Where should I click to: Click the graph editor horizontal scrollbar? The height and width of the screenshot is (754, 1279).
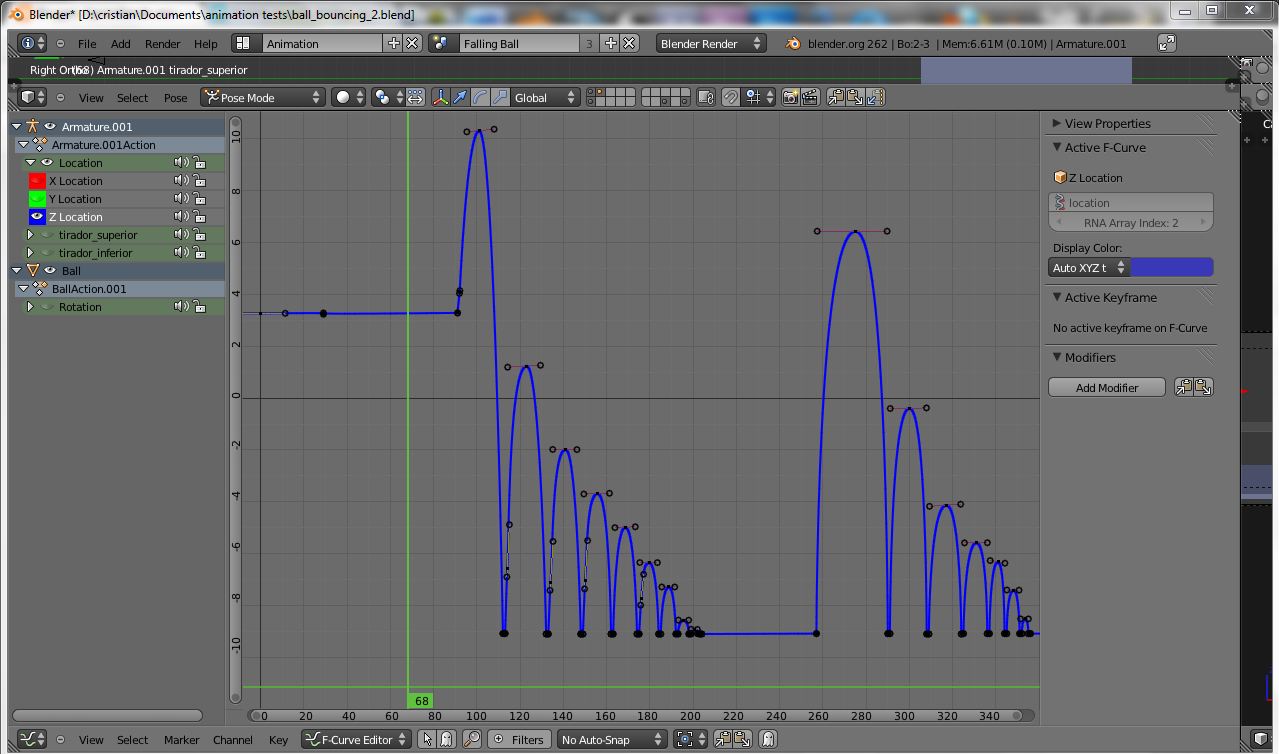coord(640,715)
